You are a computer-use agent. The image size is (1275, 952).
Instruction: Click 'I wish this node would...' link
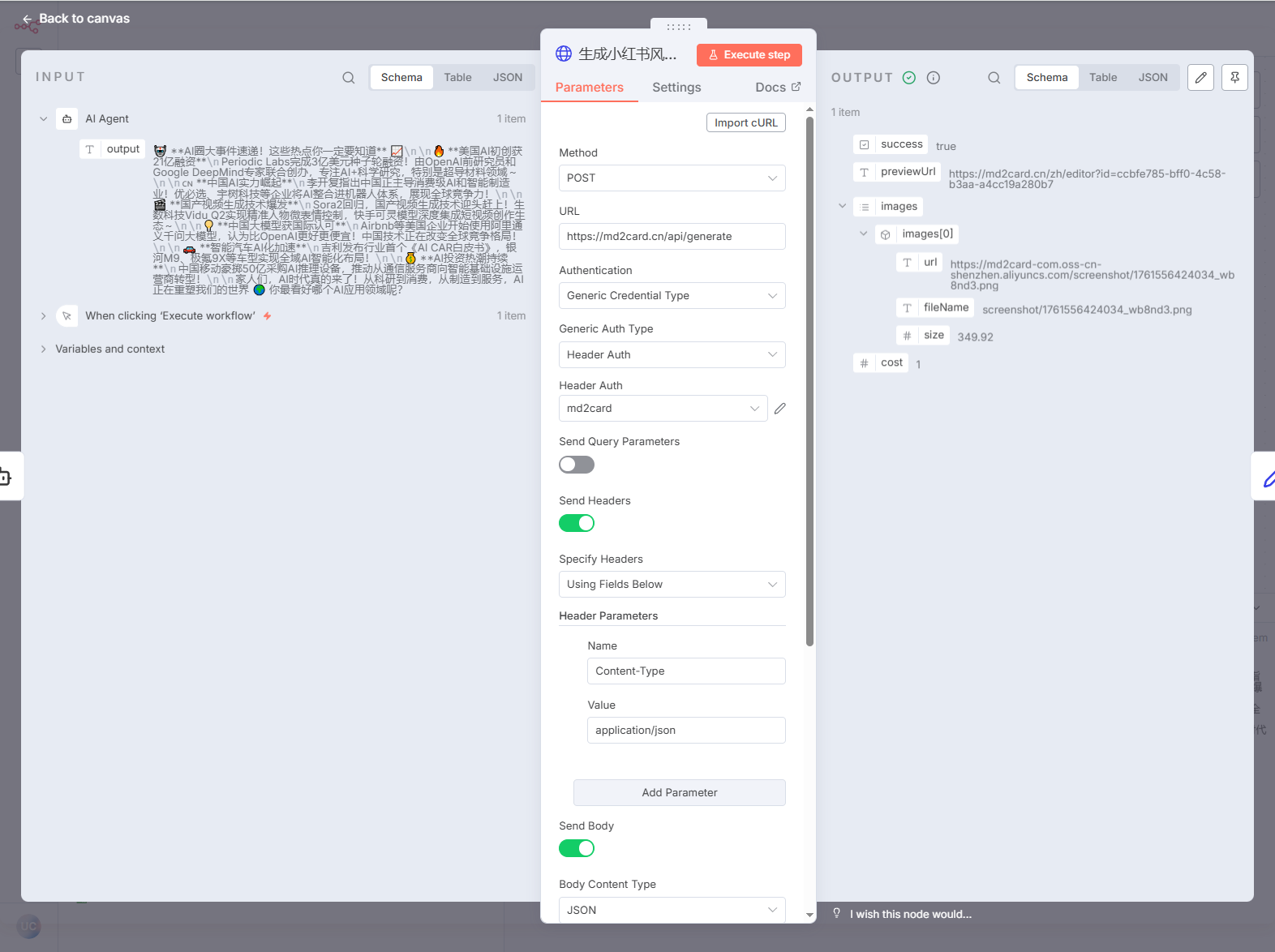911,914
